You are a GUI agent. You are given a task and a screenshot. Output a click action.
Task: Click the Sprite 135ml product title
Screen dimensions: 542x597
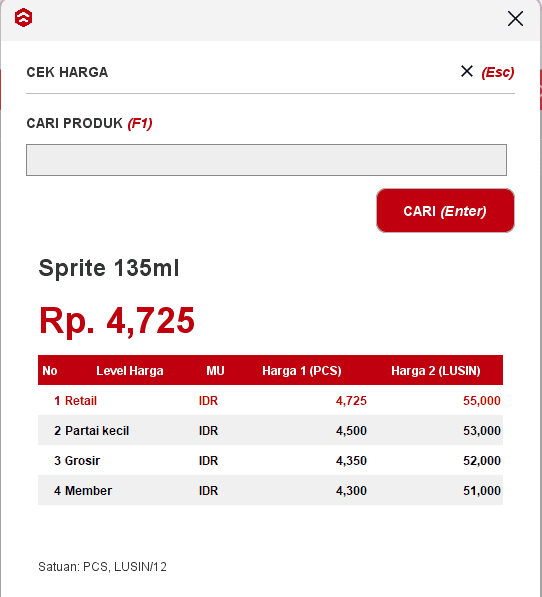[108, 268]
